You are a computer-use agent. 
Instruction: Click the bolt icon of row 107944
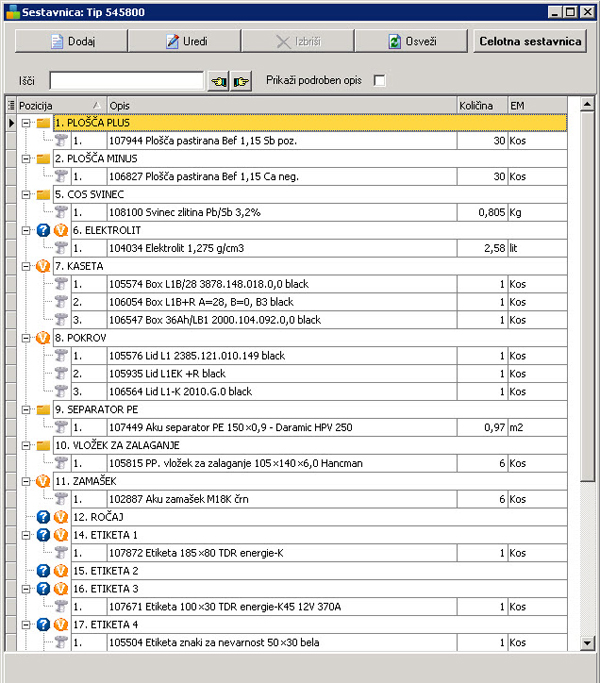pyautogui.click(x=61, y=141)
